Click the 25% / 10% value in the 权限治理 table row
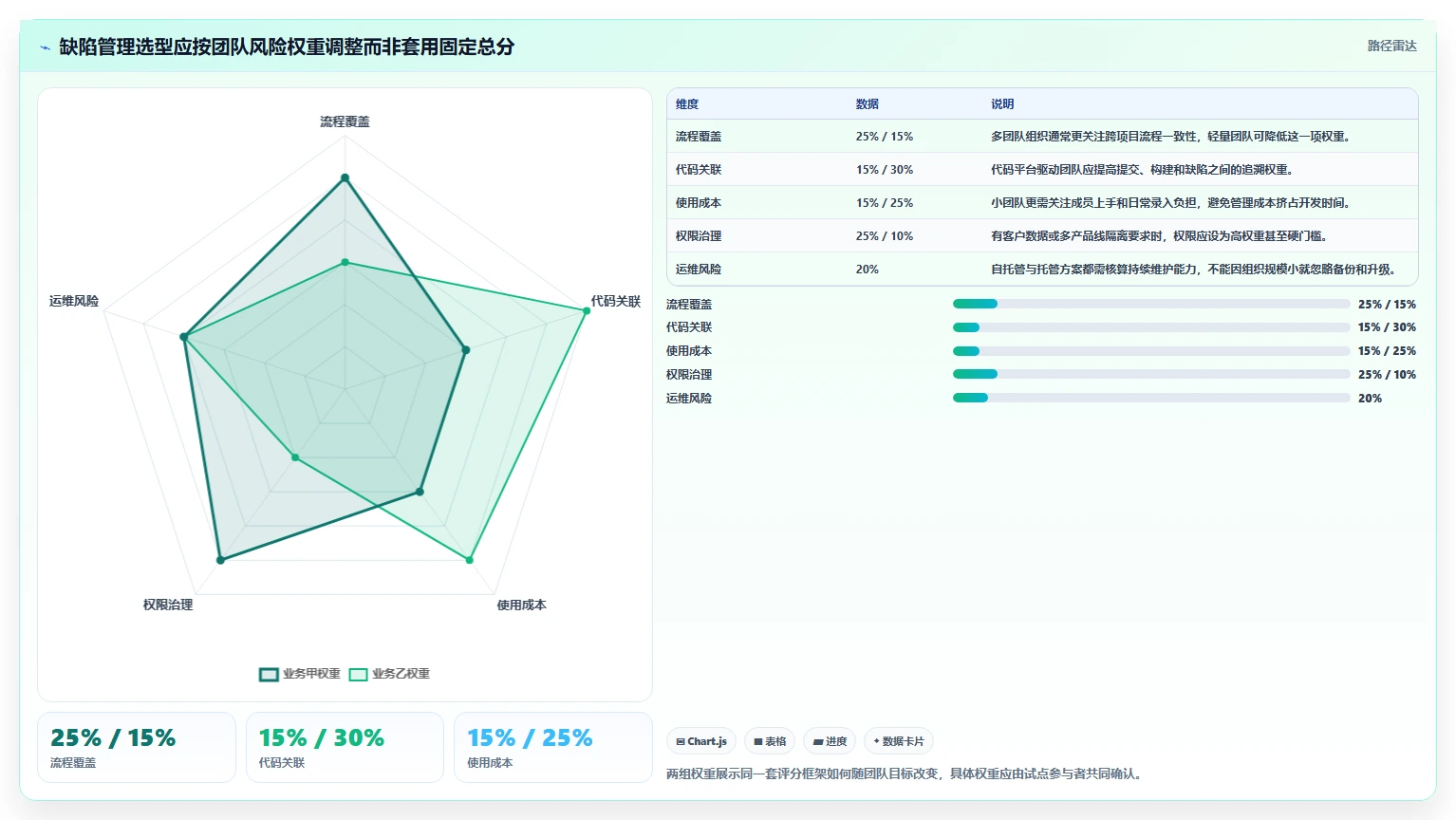1456x820 pixels. pyautogui.click(x=884, y=236)
